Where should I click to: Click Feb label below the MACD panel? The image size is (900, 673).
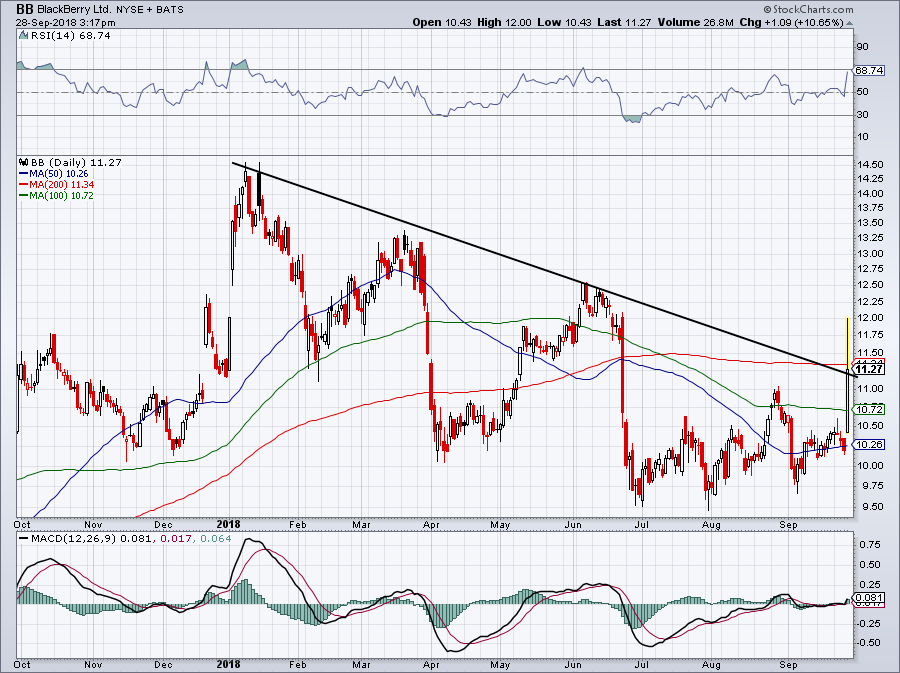[x=297, y=664]
